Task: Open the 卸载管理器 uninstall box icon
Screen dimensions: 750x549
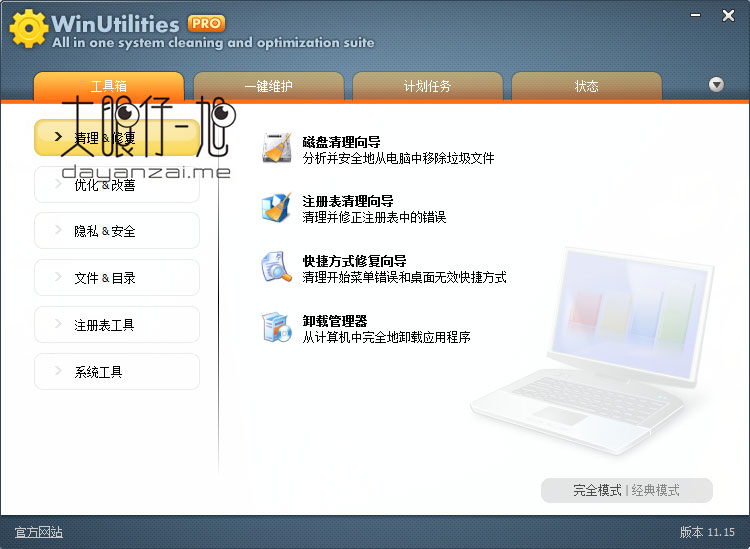Action: coord(277,327)
